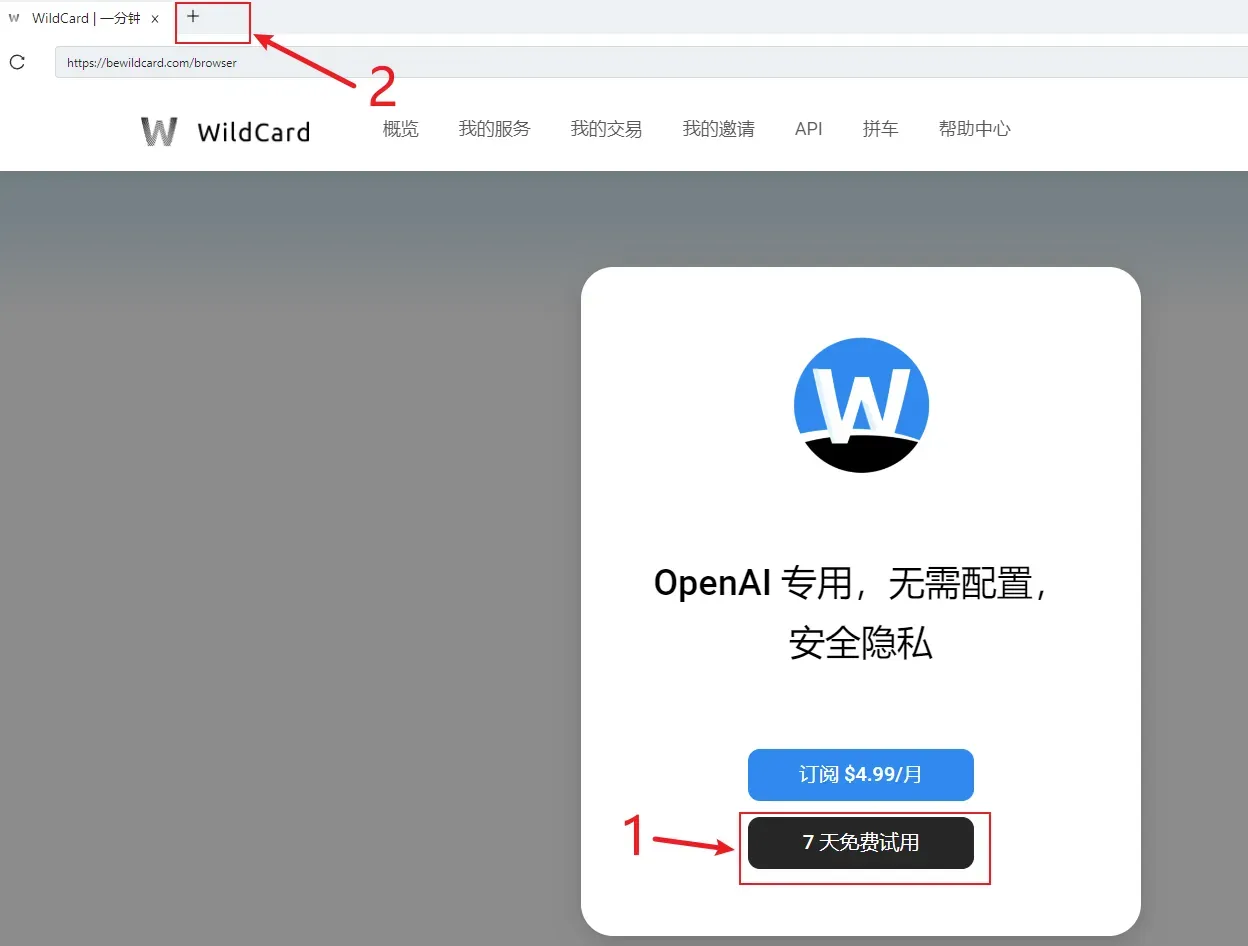Click the browser address bar

pyautogui.click(x=651, y=62)
